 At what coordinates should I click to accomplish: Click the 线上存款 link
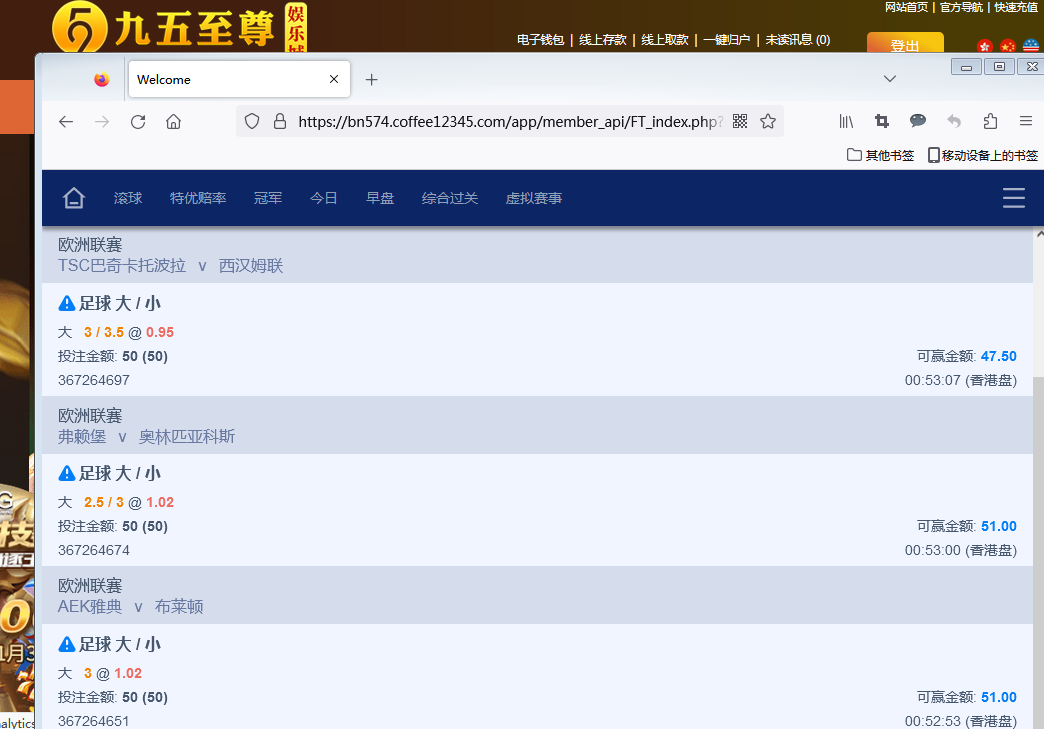[x=605, y=40]
